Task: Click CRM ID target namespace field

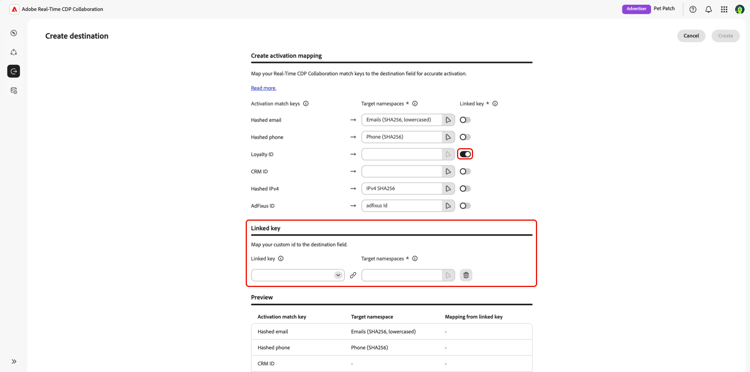Action: click(402, 171)
